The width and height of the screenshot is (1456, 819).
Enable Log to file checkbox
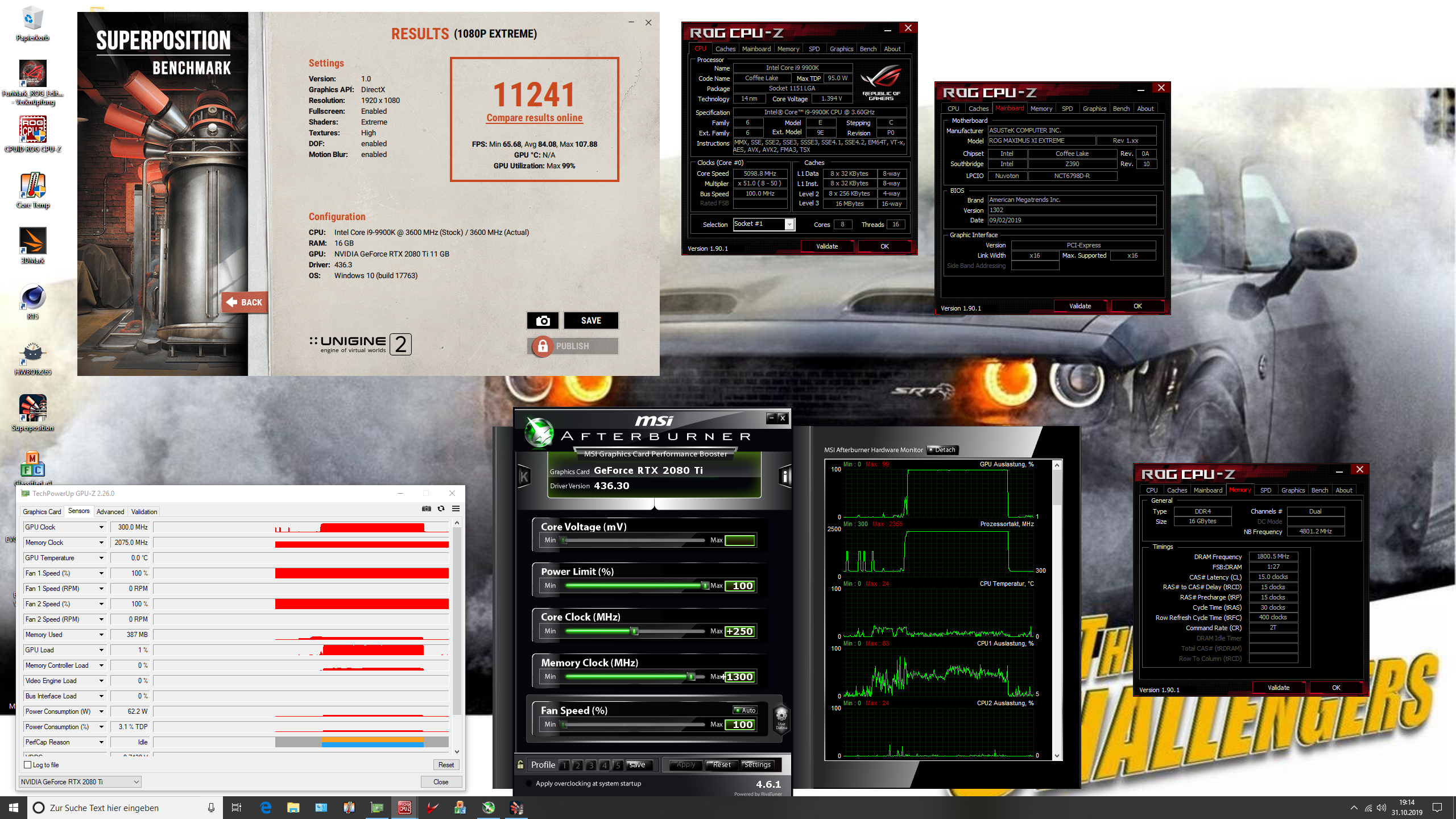(28, 765)
